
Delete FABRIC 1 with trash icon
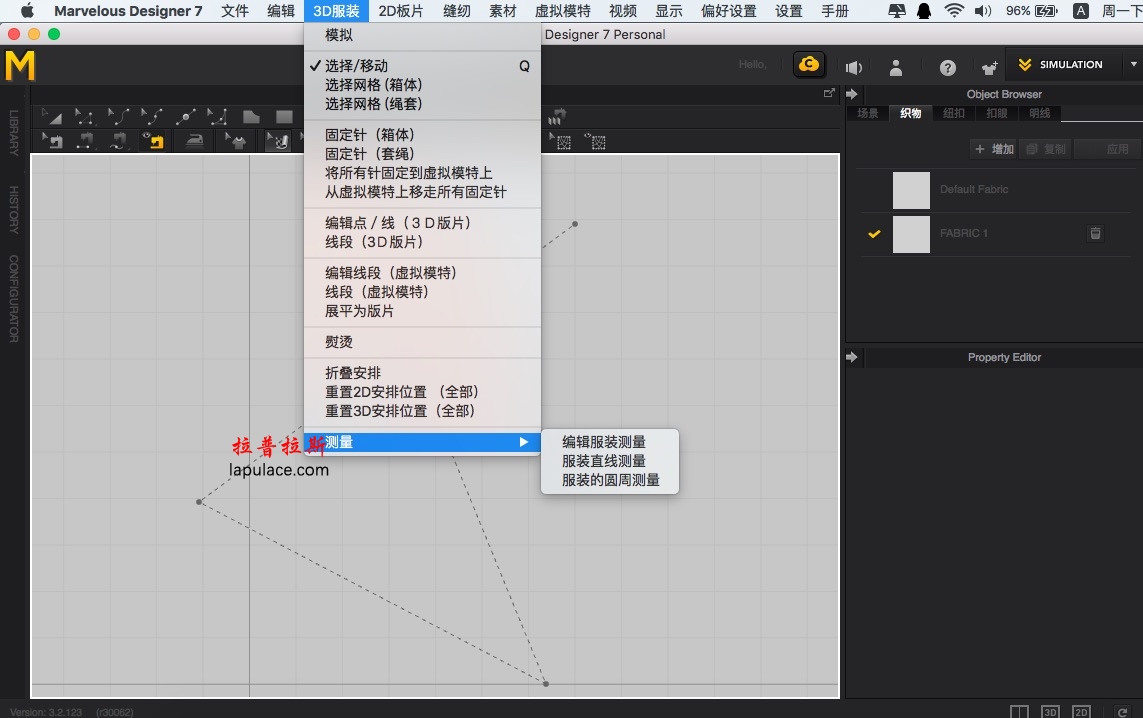pyautogui.click(x=1095, y=233)
